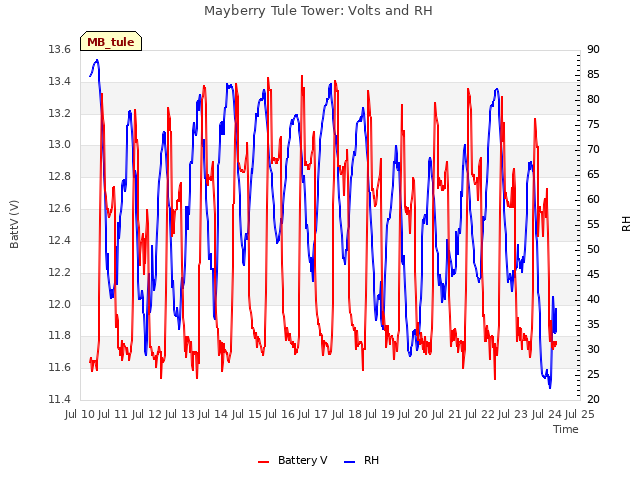This screenshot has width=640, height=480.
Task: Click the 13.4 tick on BattV axis
Action: tap(60, 82)
